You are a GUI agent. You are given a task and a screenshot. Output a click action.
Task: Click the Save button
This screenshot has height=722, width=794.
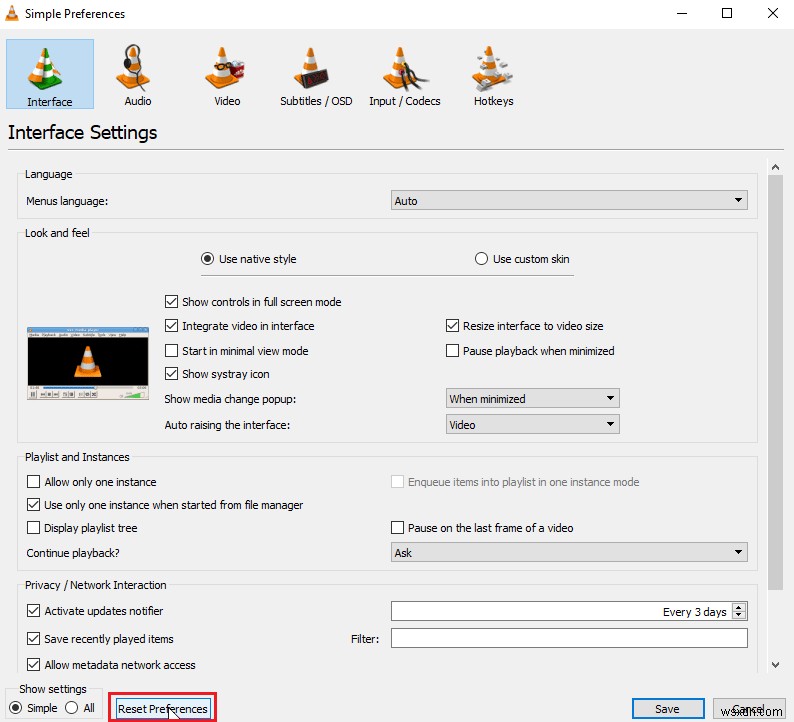(668, 709)
